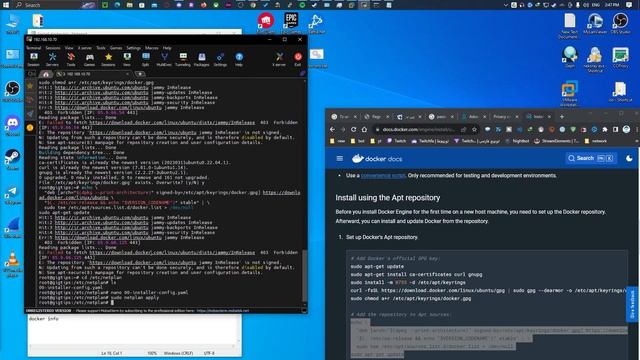
Task: Click the docker docs logo
Action: point(377,158)
